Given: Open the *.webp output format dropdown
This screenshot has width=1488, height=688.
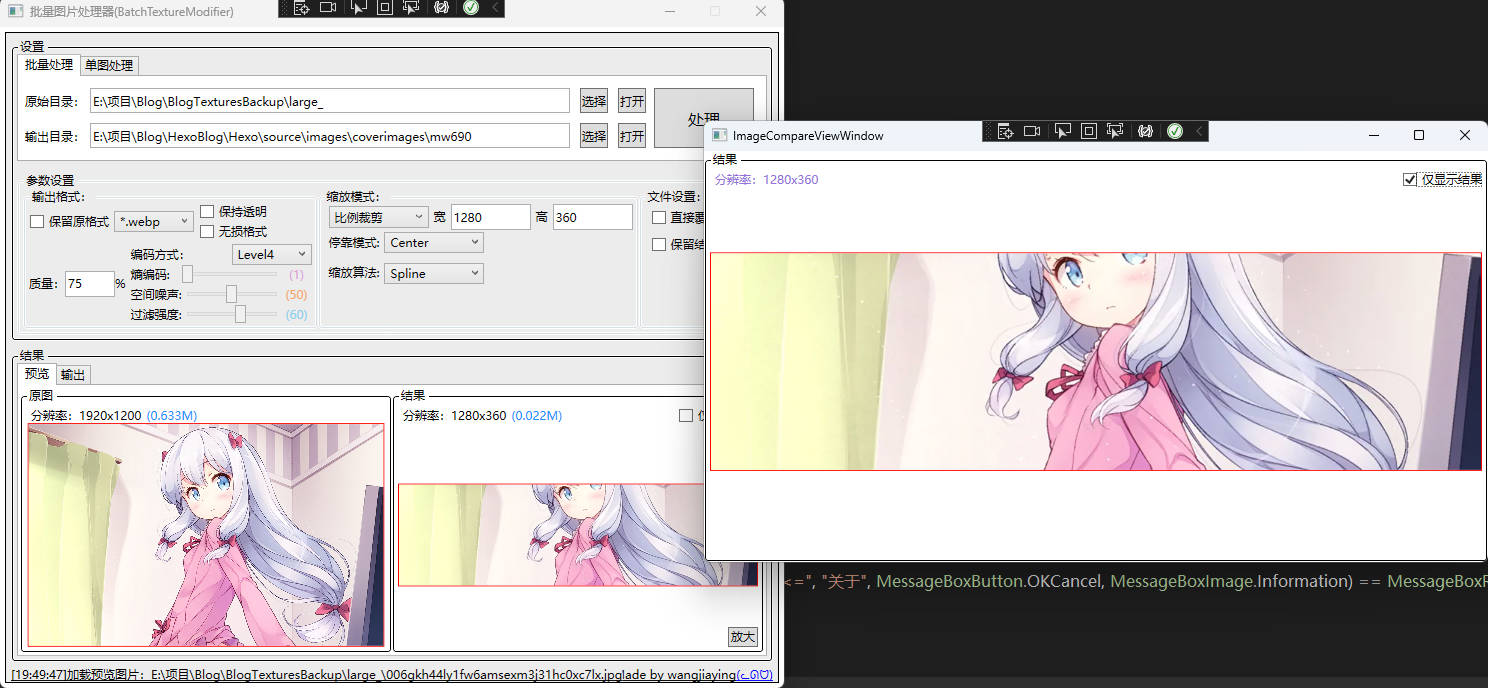Looking at the screenshot, I should pos(154,222).
